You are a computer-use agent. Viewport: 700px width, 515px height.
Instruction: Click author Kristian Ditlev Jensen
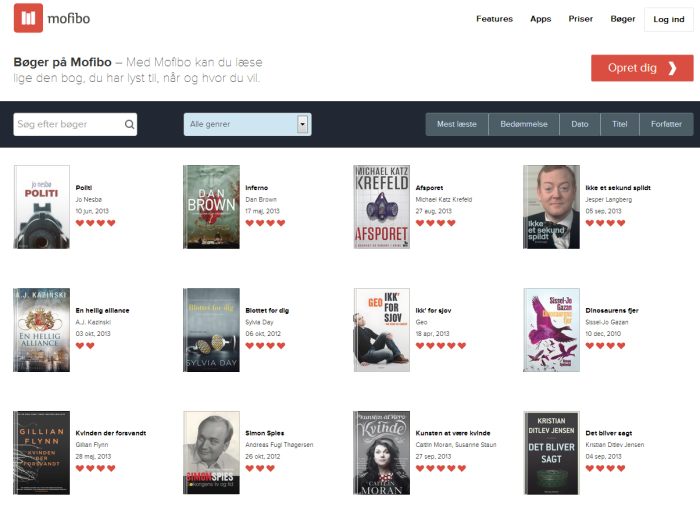tap(614, 445)
